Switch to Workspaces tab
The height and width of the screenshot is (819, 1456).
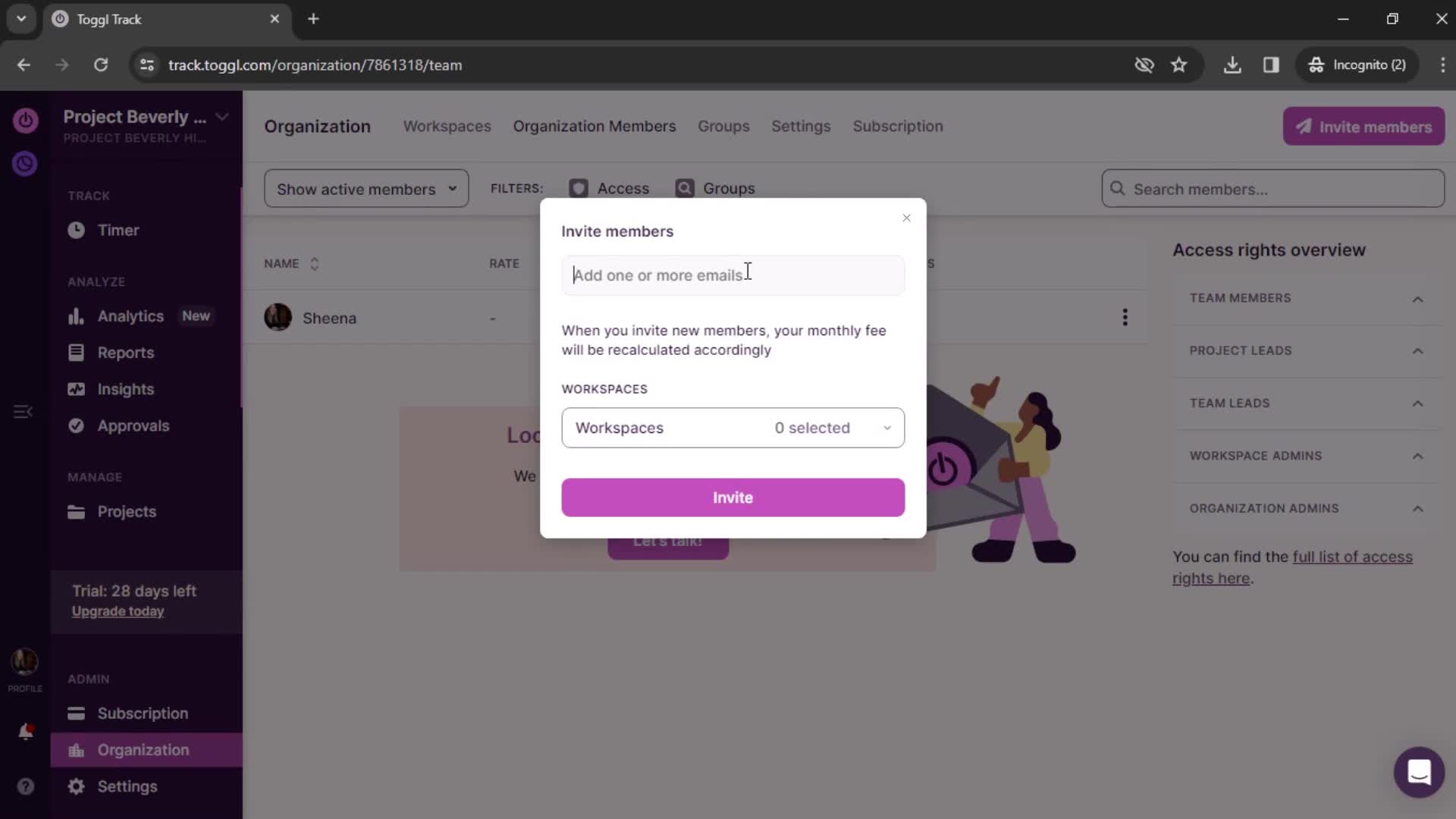[x=448, y=126]
